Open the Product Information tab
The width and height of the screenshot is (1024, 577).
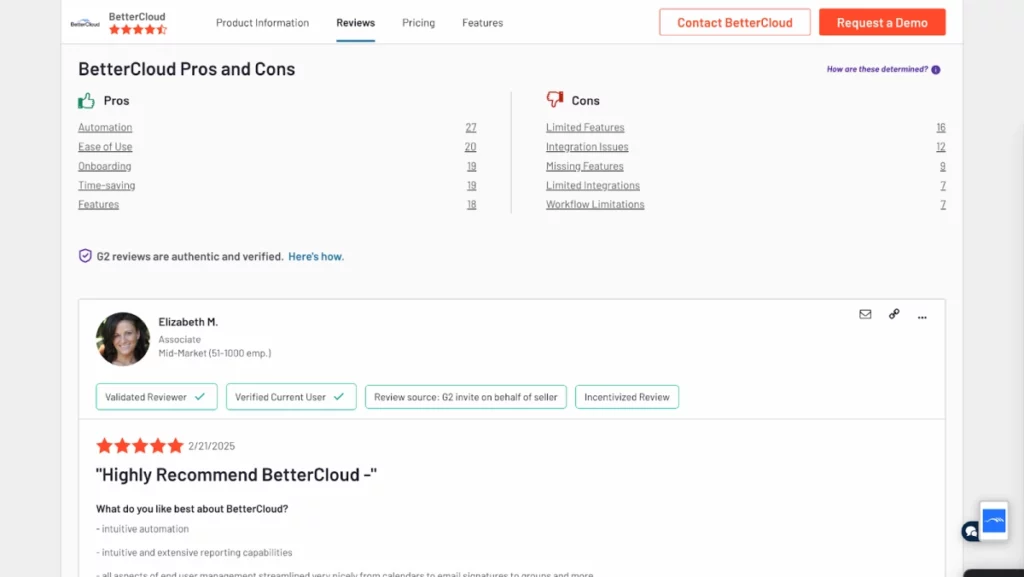point(263,23)
